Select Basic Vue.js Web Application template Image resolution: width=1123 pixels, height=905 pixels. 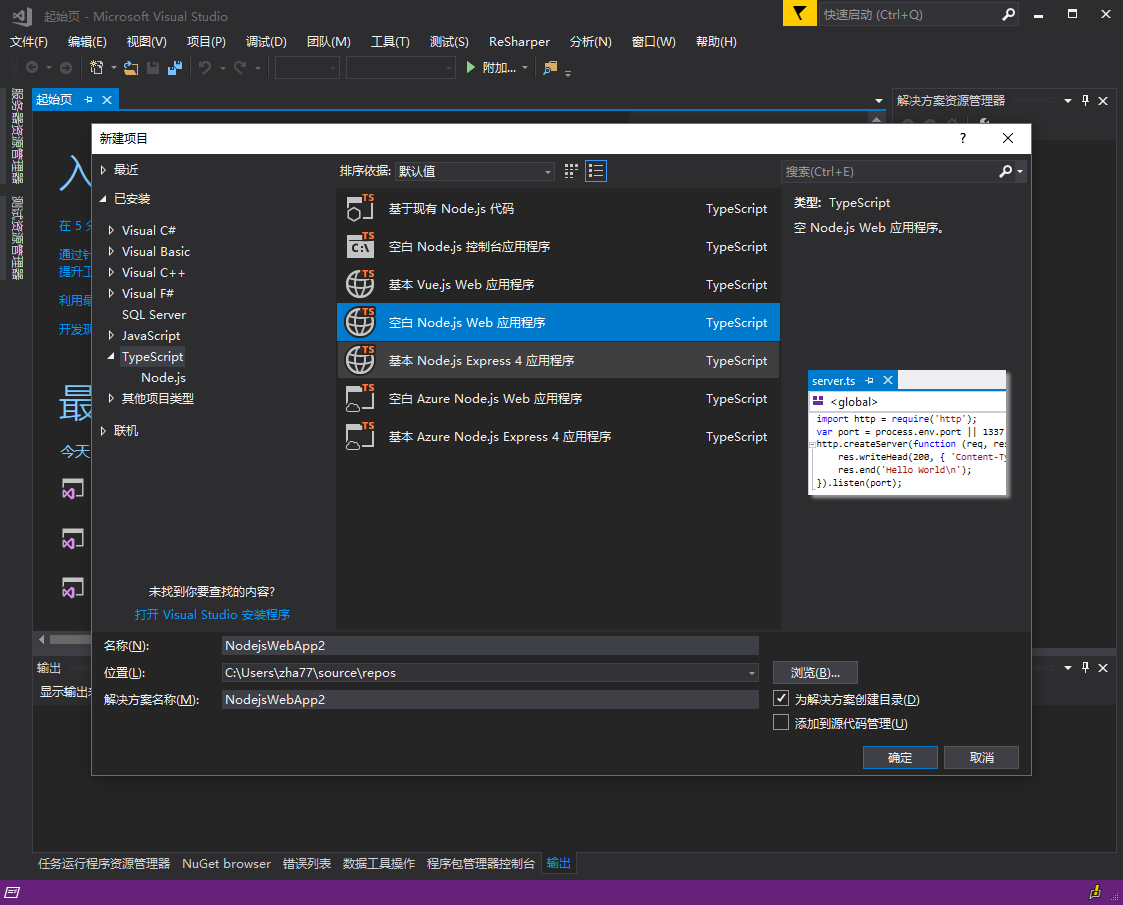click(558, 284)
